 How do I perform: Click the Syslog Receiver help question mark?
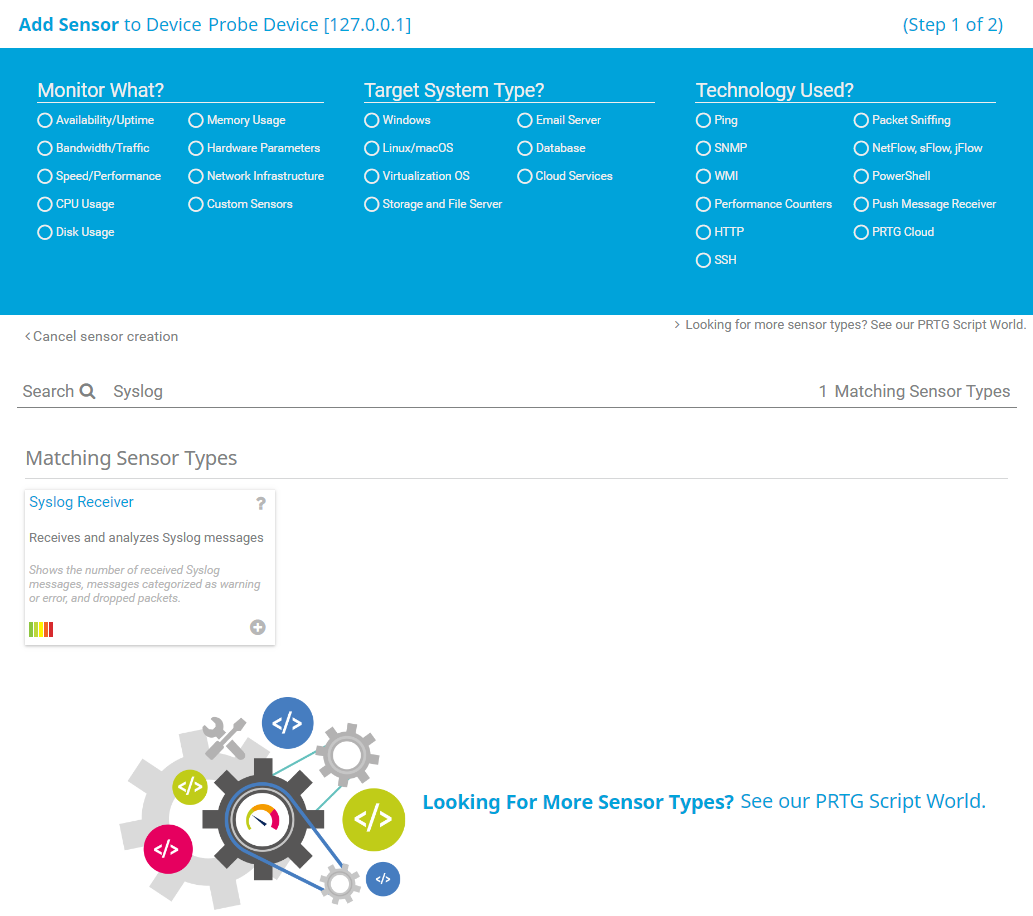click(x=261, y=503)
